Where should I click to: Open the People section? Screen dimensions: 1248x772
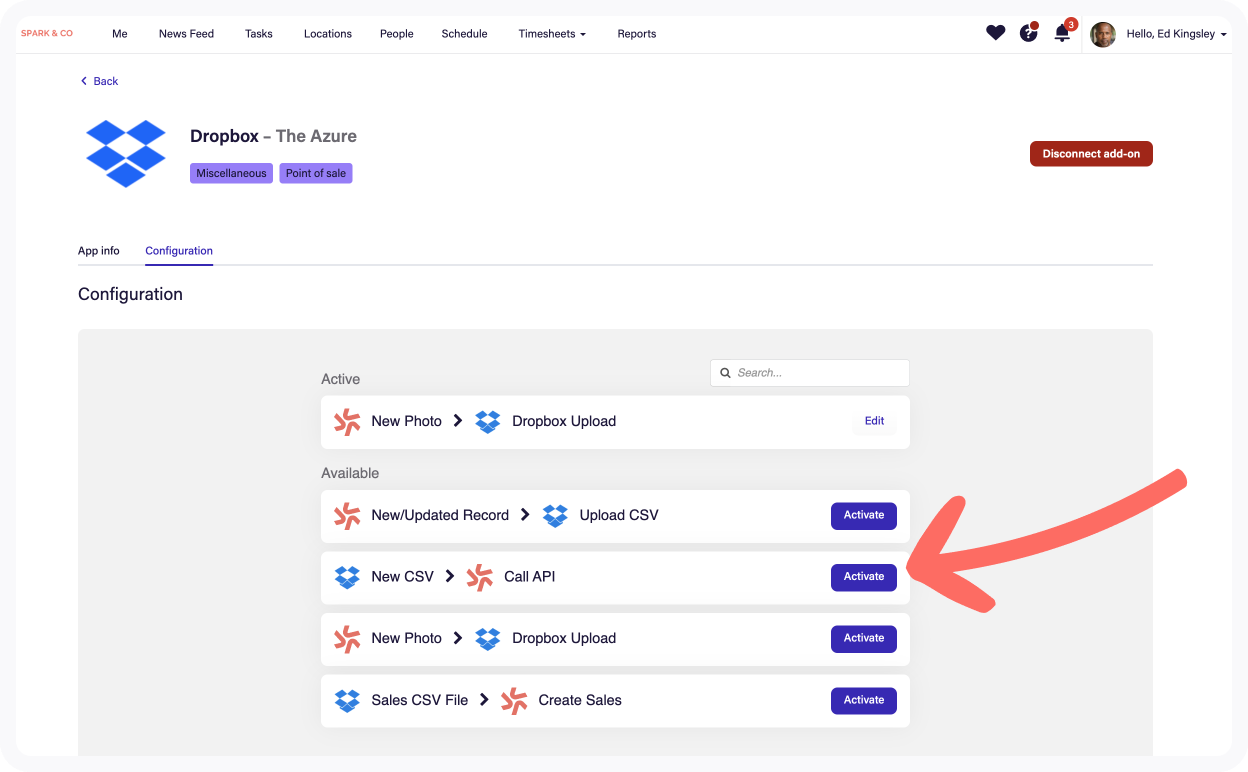tap(397, 34)
